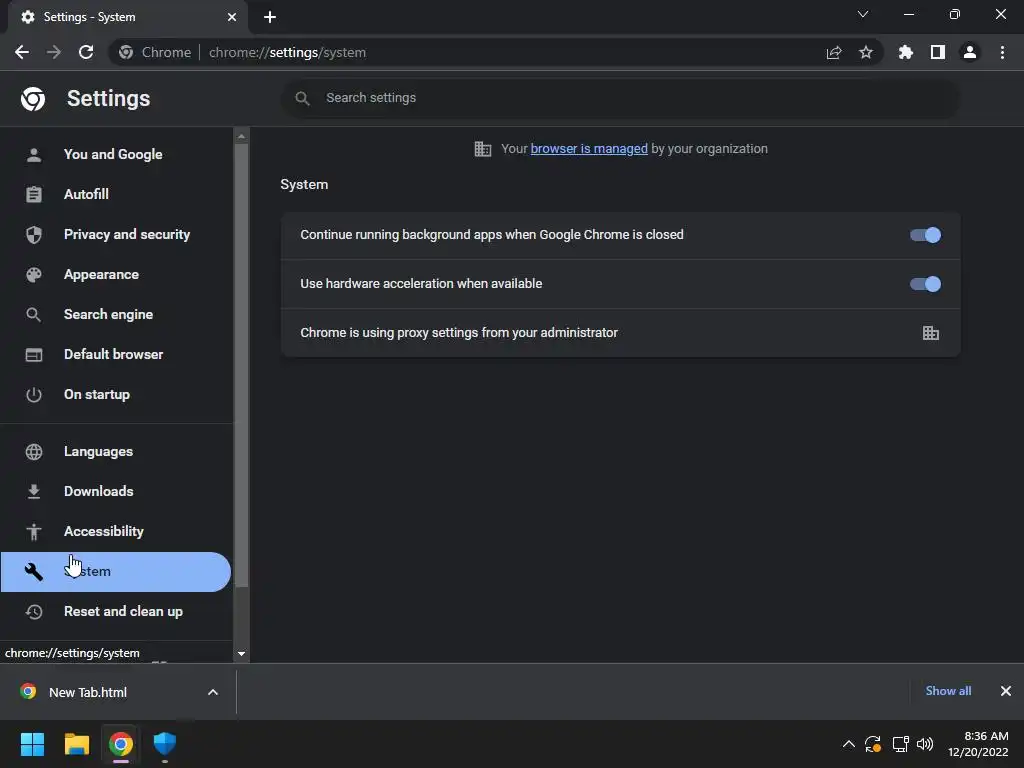The height and width of the screenshot is (768, 1024).
Task: Open You and Google section
Action: pyautogui.click(x=116, y=154)
